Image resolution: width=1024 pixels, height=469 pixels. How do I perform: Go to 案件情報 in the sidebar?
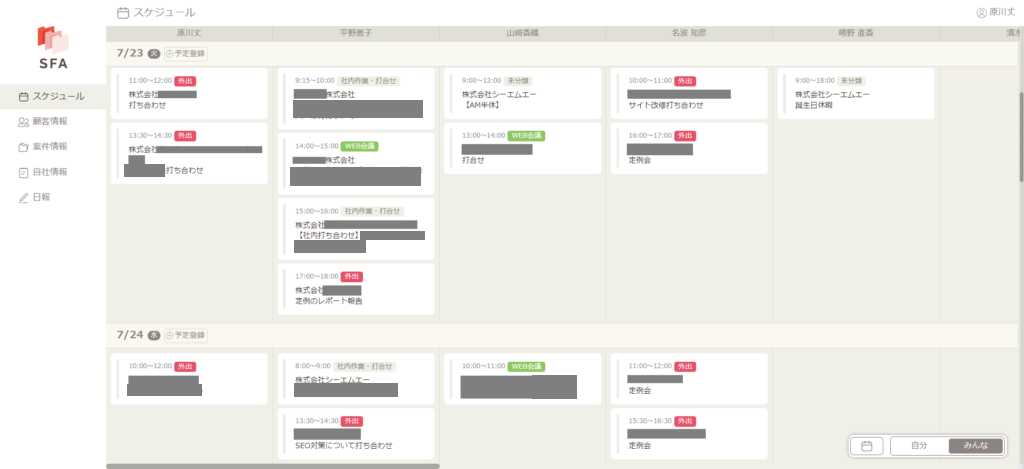[x=50, y=146]
